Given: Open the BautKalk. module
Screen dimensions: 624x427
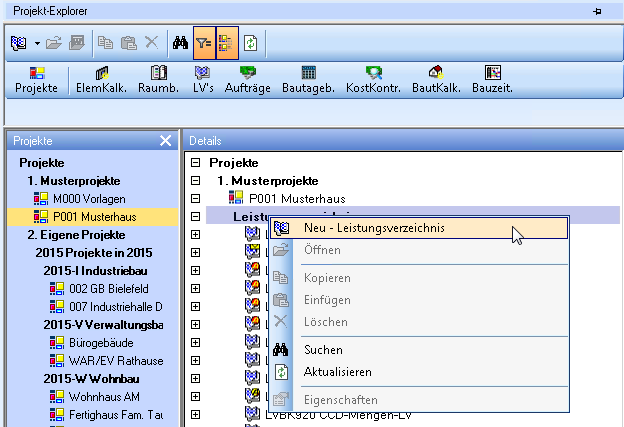Looking at the screenshot, I should [x=435, y=79].
